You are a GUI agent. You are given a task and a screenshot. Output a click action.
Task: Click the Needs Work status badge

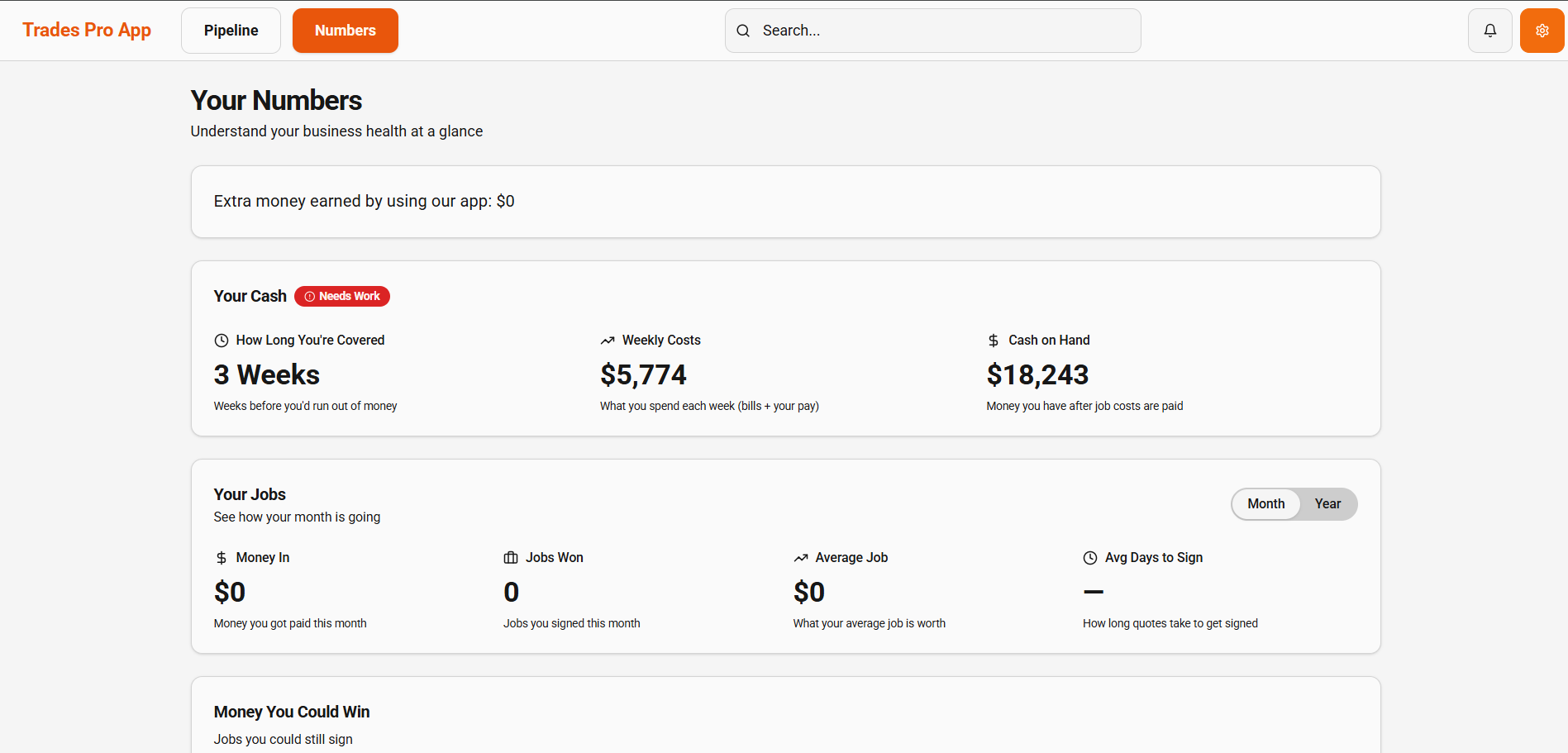point(341,296)
